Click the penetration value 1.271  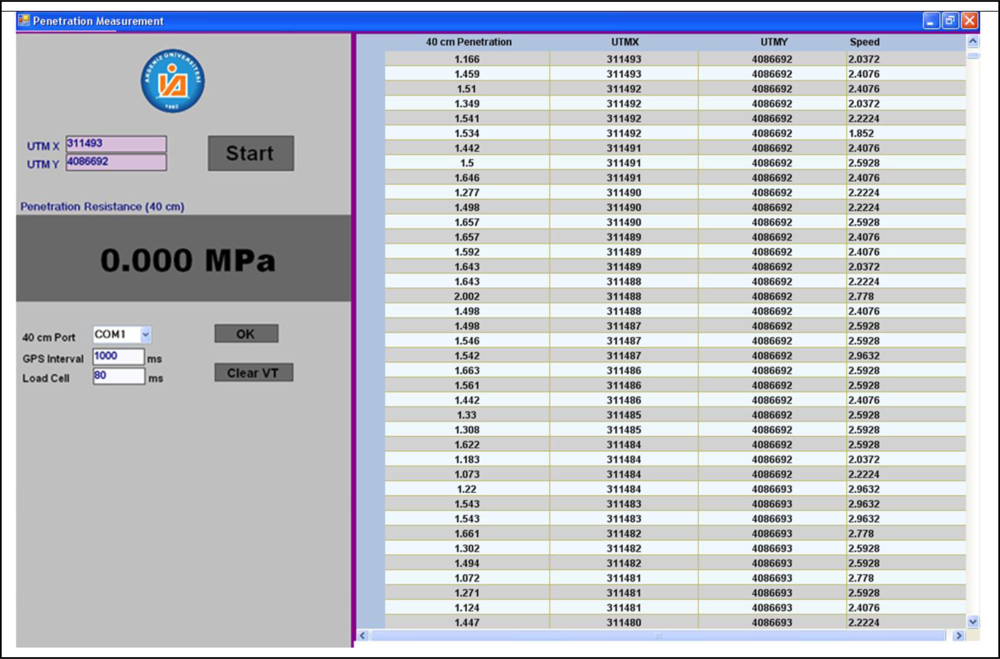[467, 593]
